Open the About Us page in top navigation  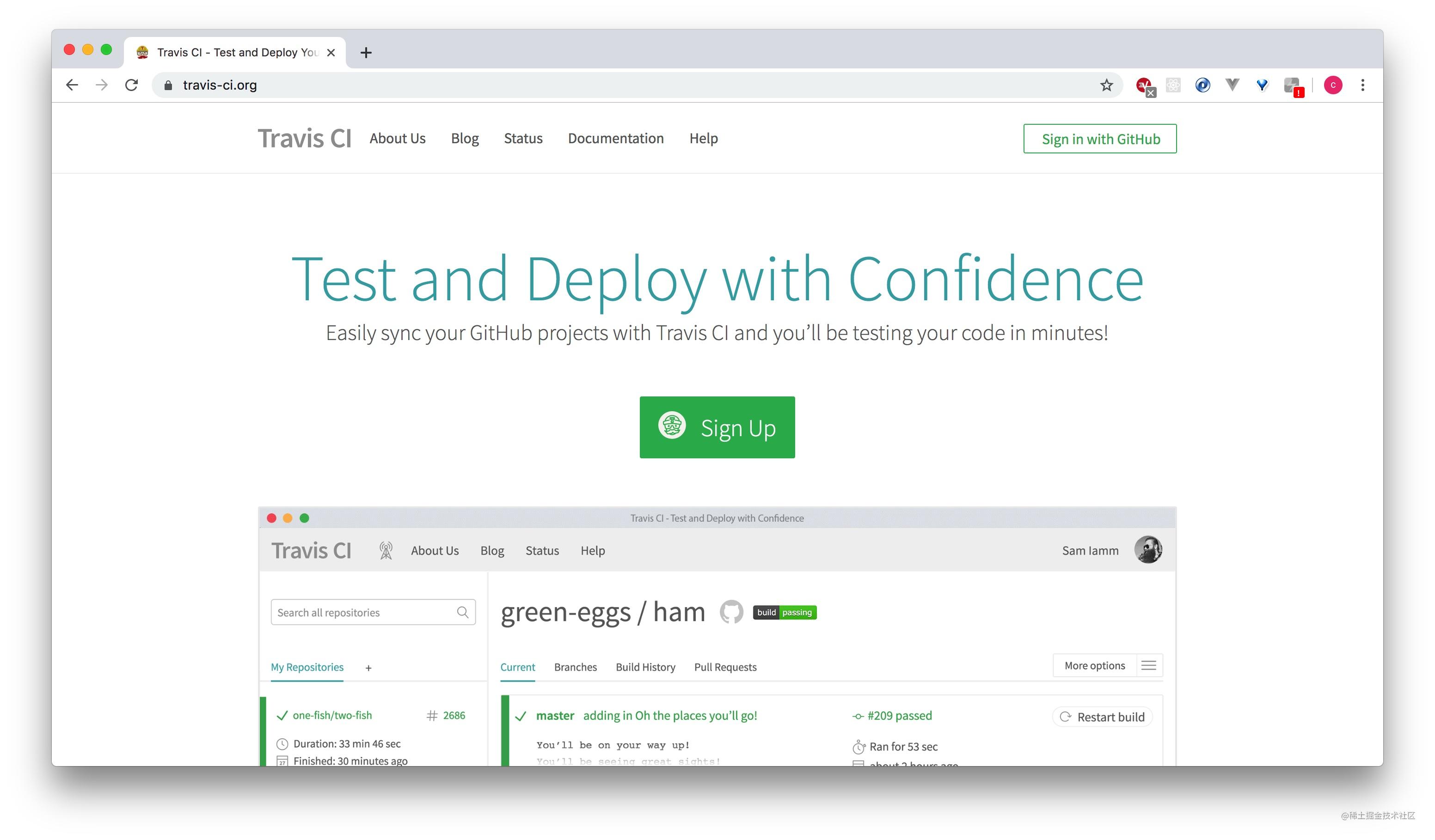(x=397, y=138)
